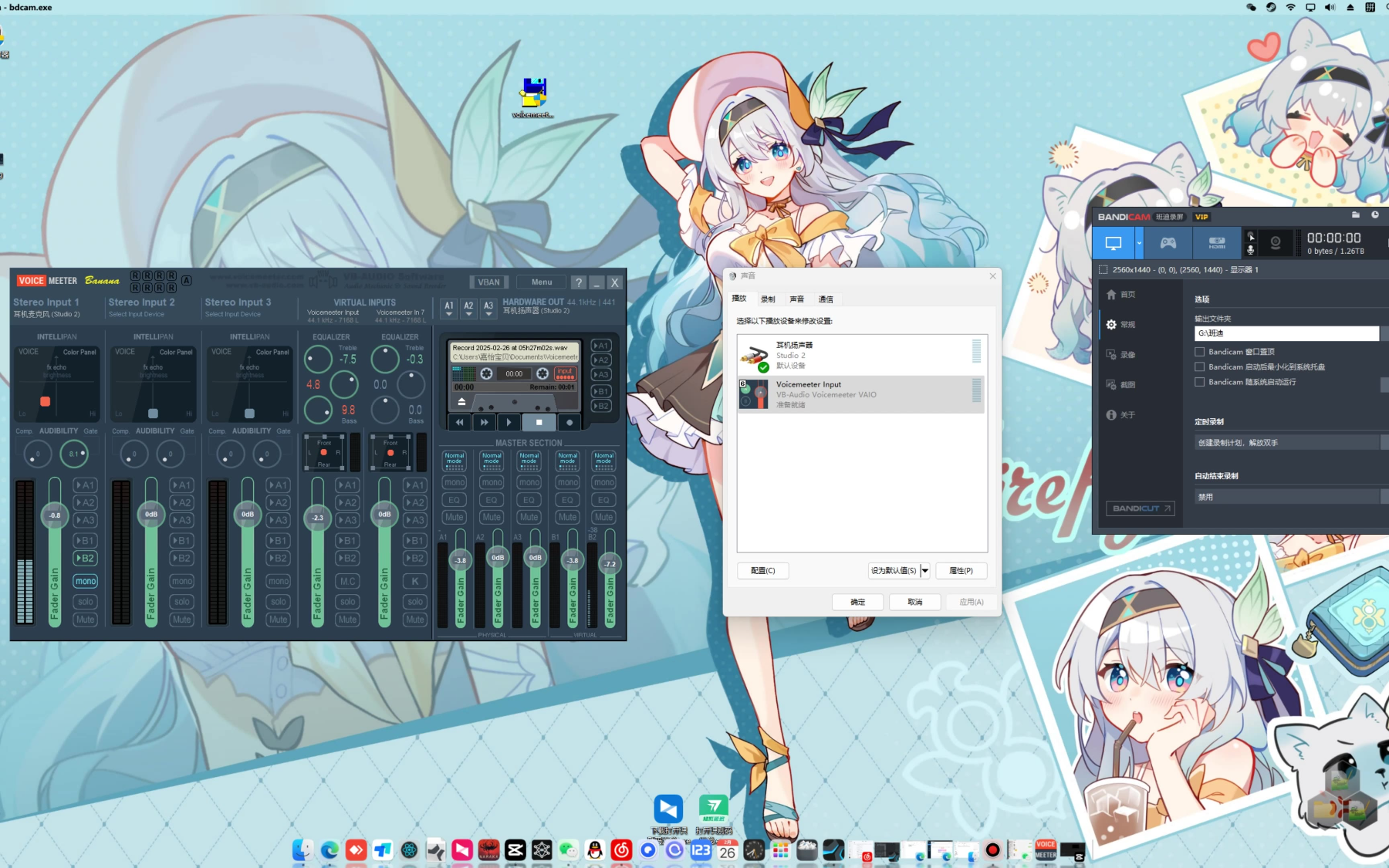Open the voicemeeter desktop shortcut icon

[x=533, y=98]
